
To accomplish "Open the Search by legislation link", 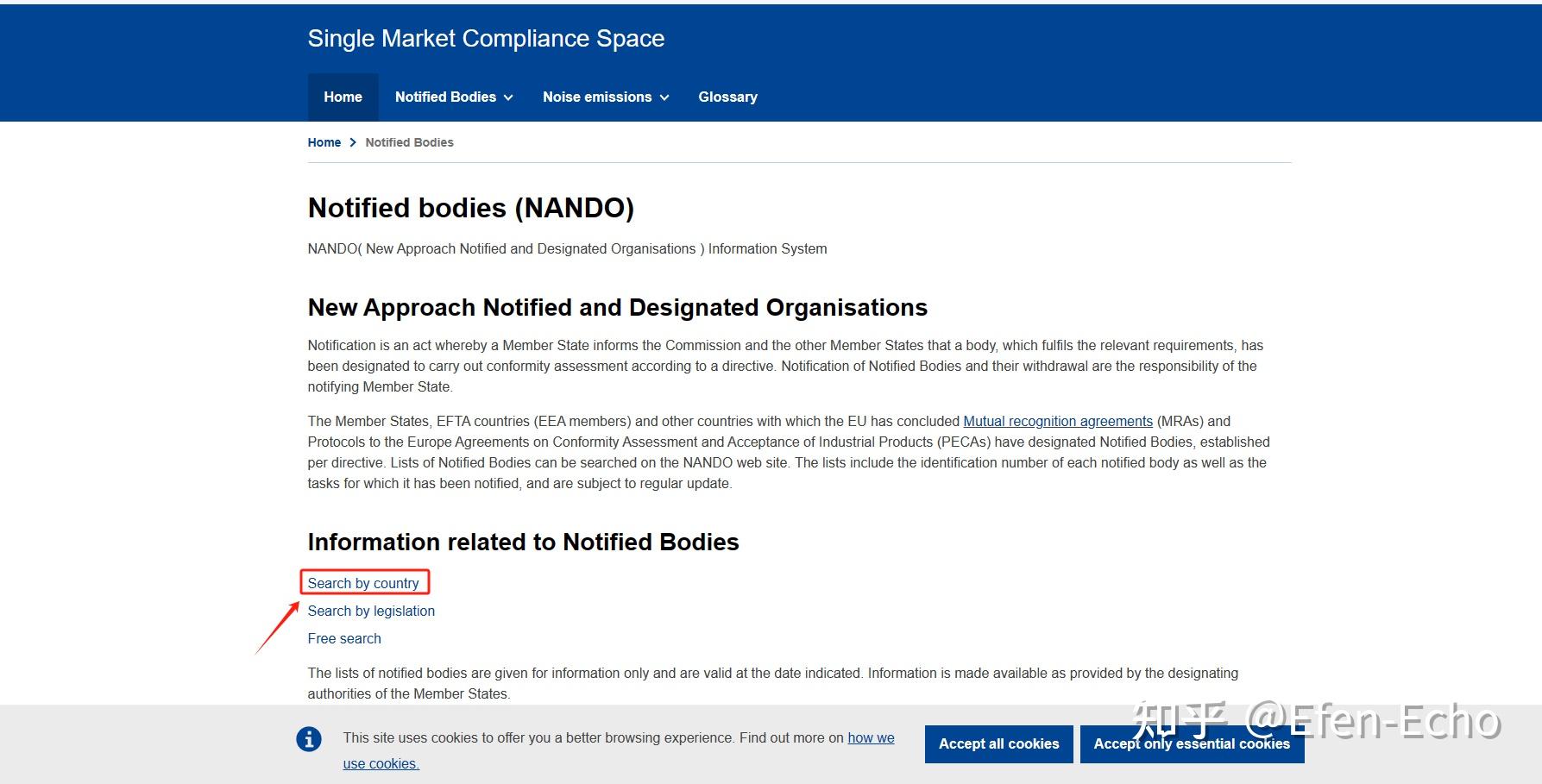I will point(371,611).
